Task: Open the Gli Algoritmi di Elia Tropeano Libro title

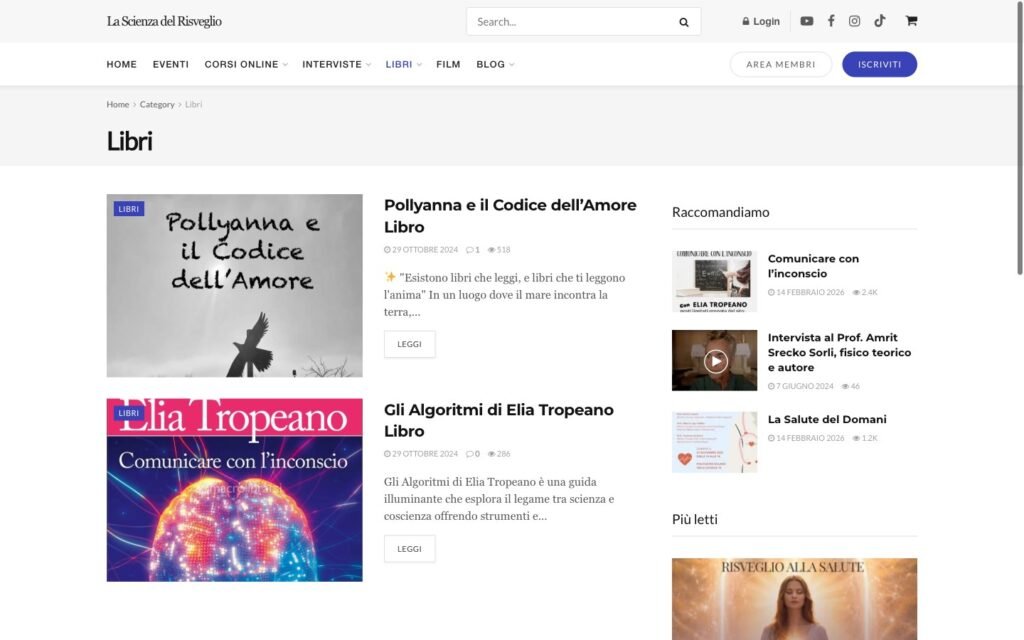Action: tap(499, 420)
